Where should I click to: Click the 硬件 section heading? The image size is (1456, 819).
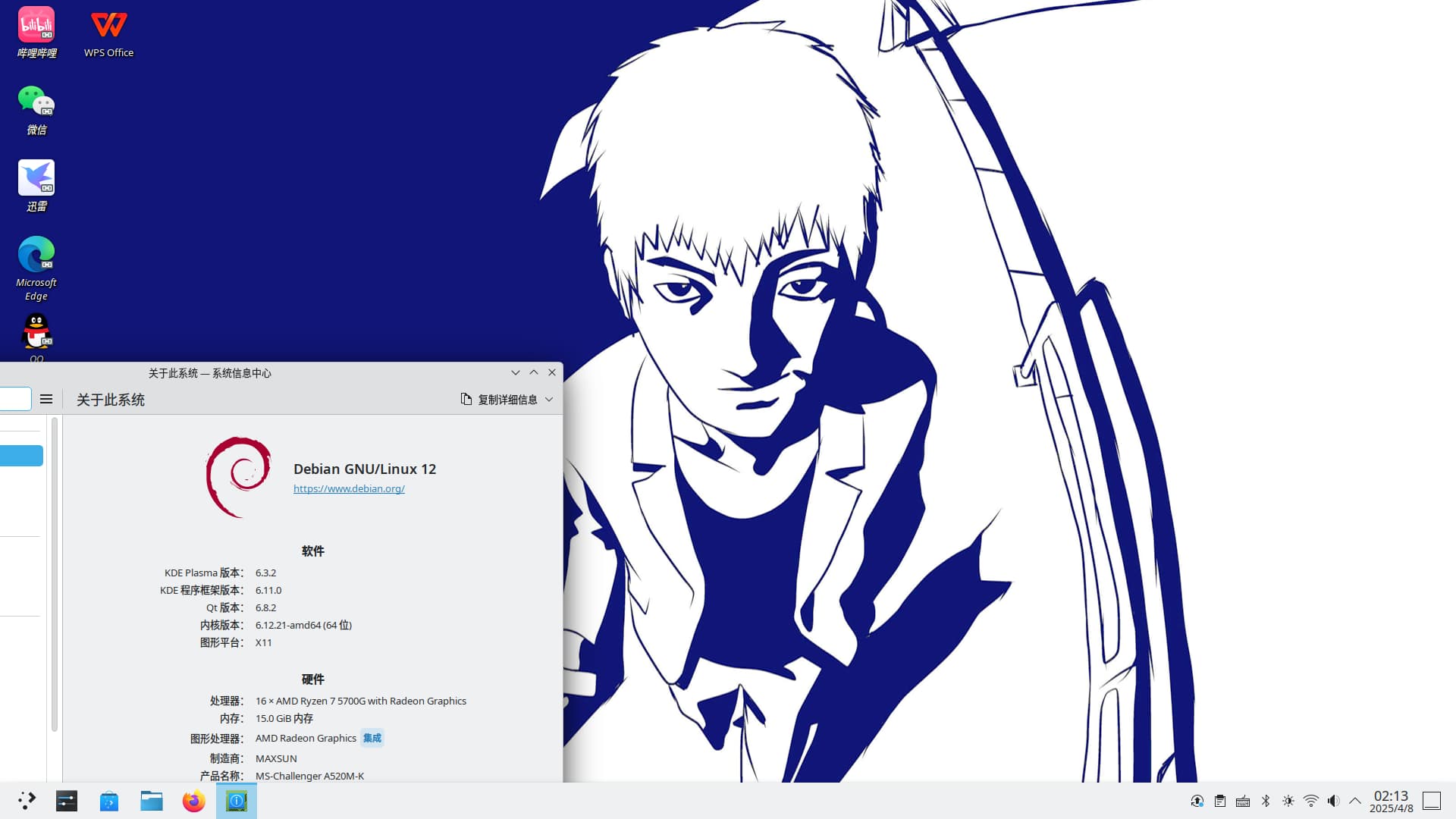pos(312,679)
